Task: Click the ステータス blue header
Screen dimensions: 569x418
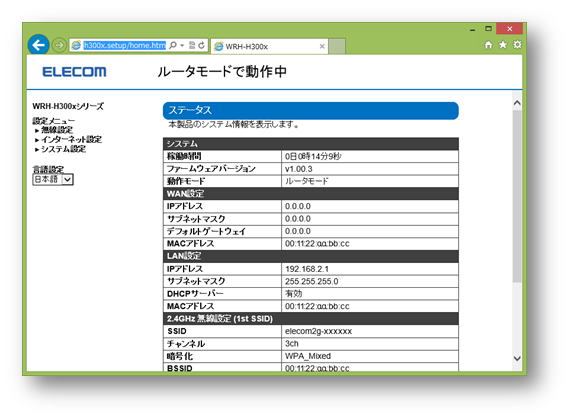Action: coord(311,110)
